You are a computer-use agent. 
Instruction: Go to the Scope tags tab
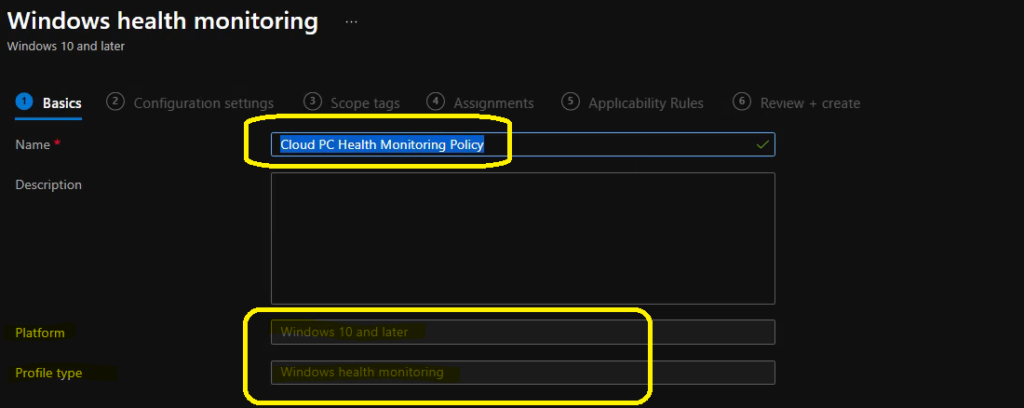[365, 103]
